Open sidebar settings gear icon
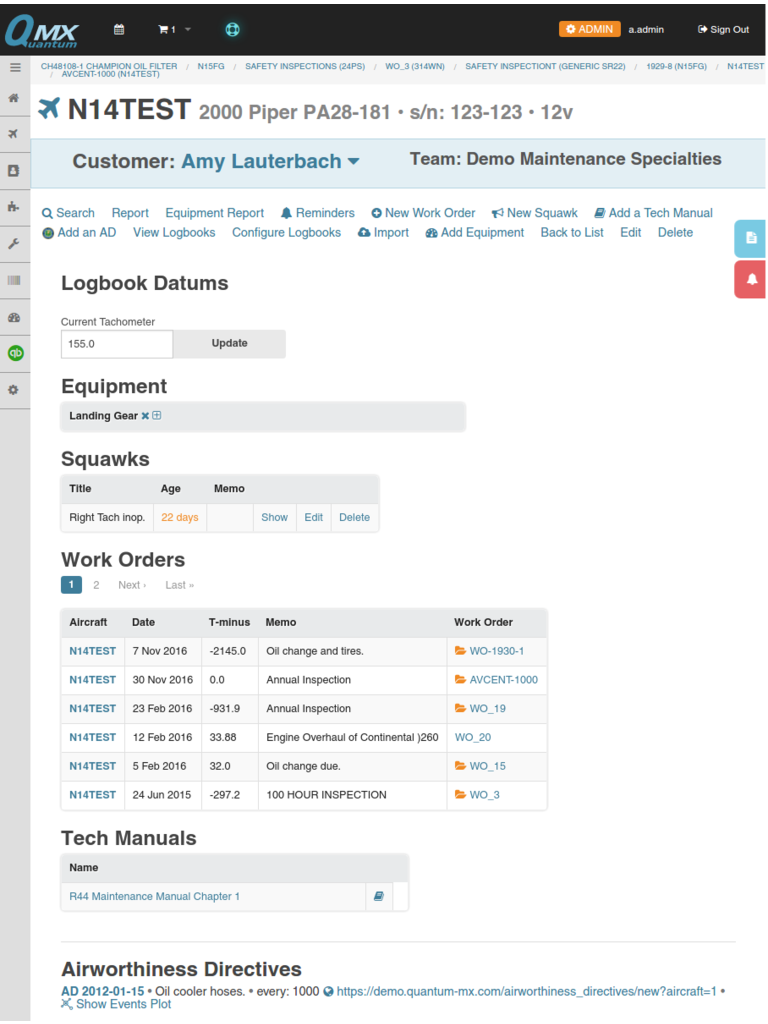This screenshot has width=768, height=1024. coord(14,390)
